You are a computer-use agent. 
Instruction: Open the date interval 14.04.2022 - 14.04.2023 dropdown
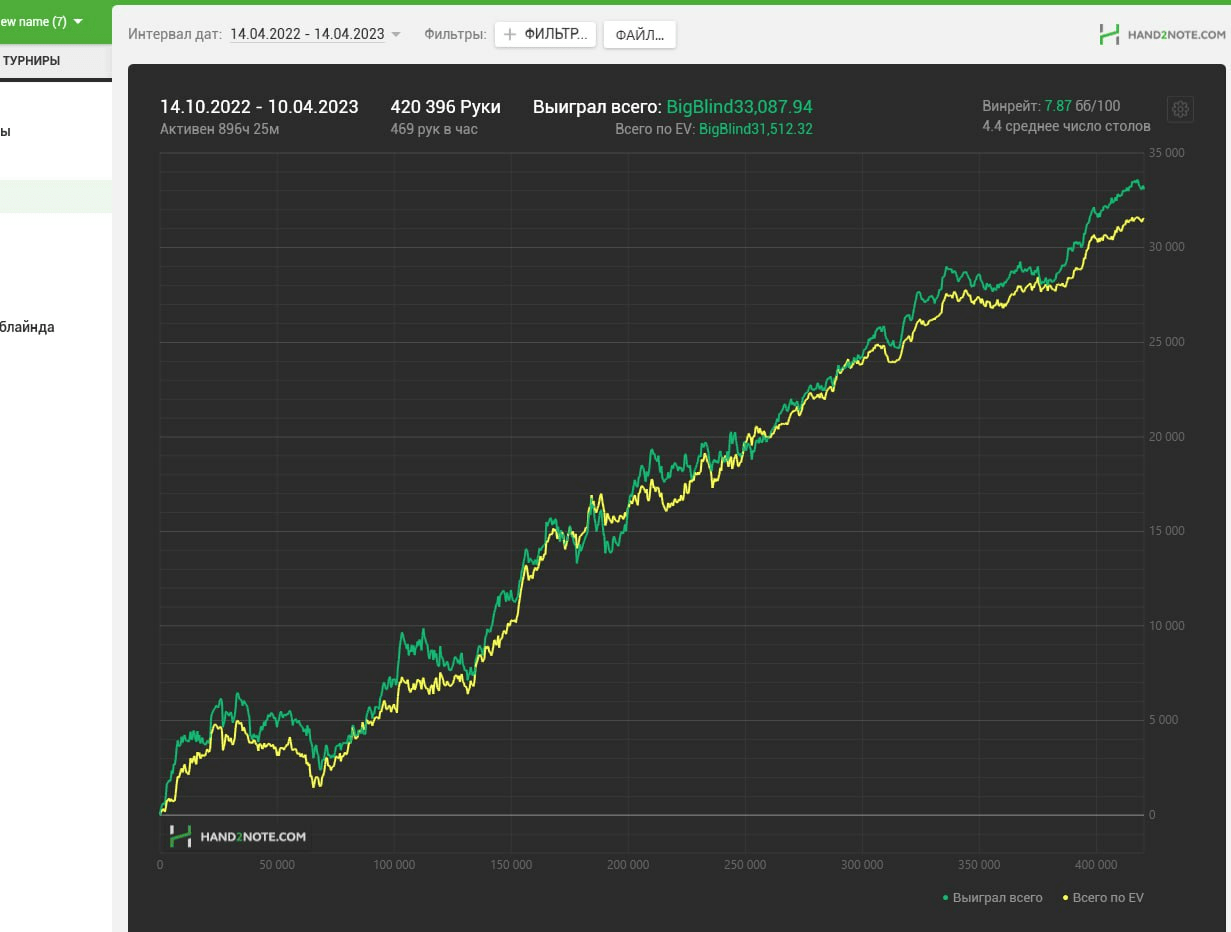click(315, 34)
